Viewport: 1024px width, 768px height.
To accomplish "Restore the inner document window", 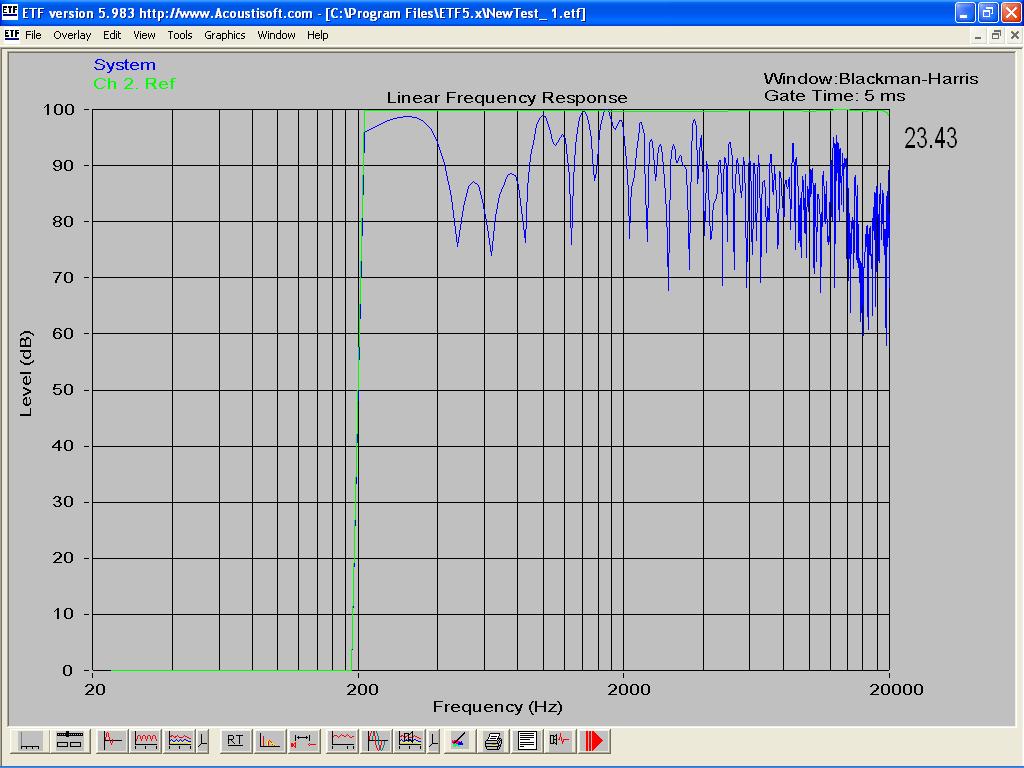I will 996,35.
